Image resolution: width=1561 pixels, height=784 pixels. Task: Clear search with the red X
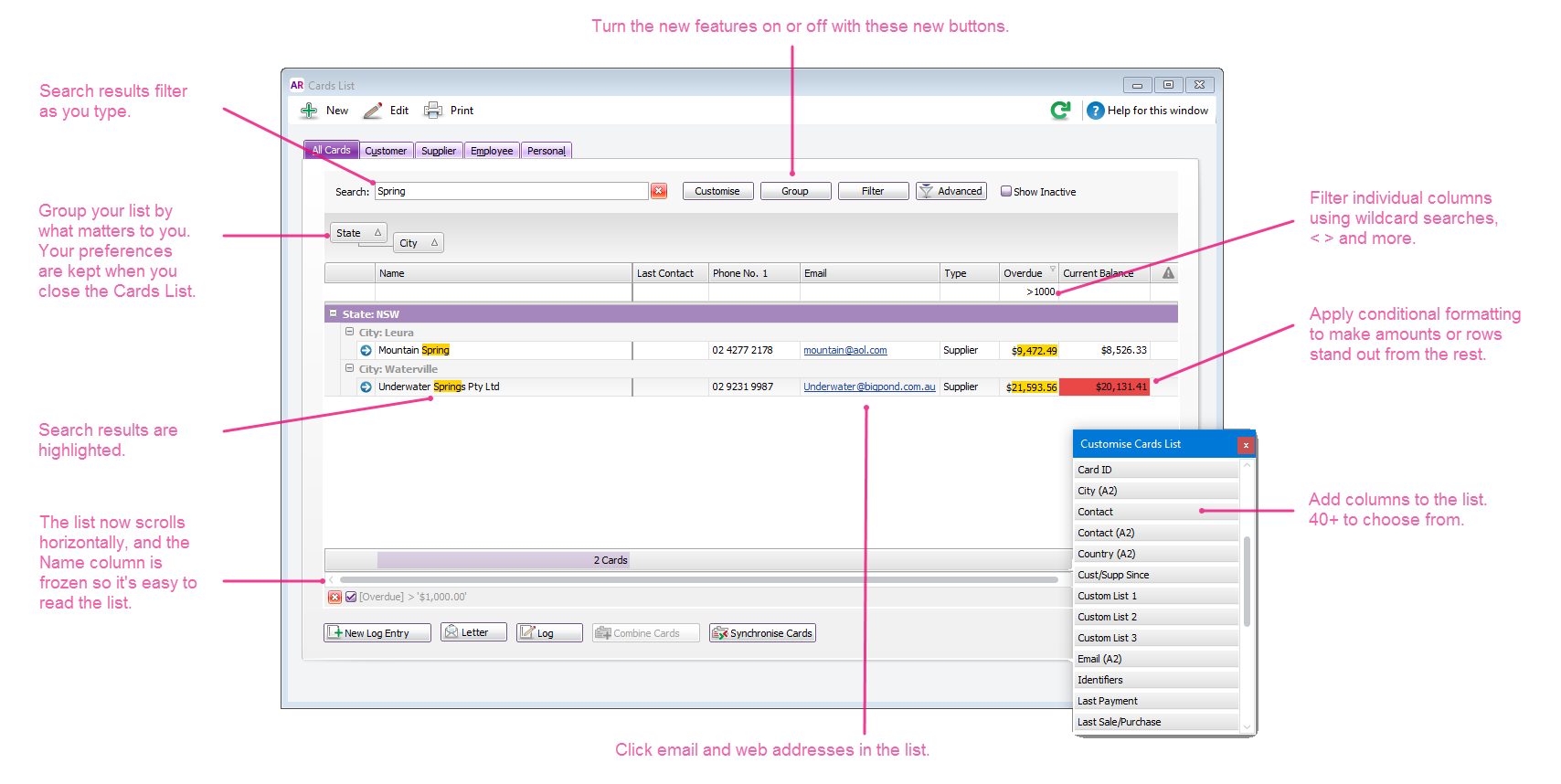click(658, 191)
